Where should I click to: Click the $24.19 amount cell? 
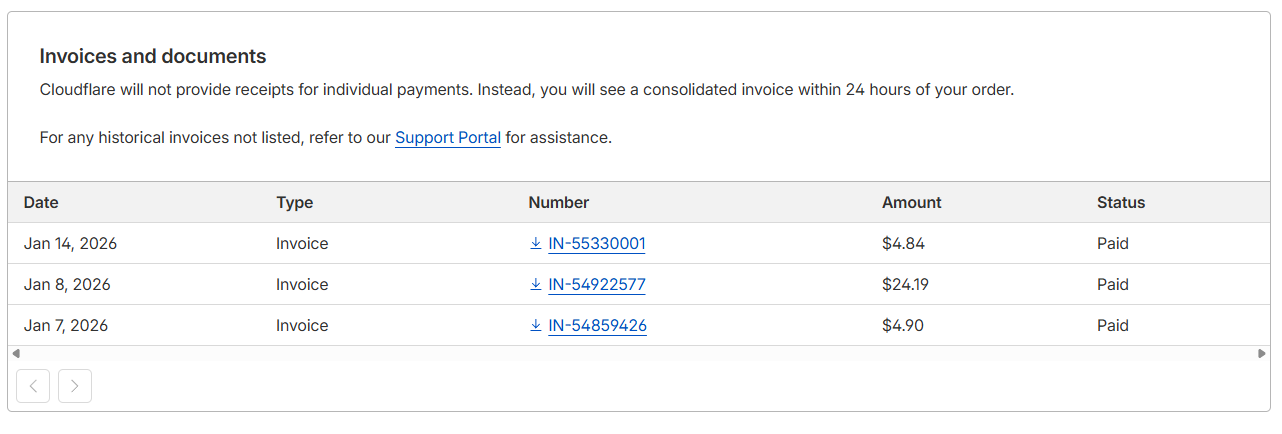coord(905,285)
